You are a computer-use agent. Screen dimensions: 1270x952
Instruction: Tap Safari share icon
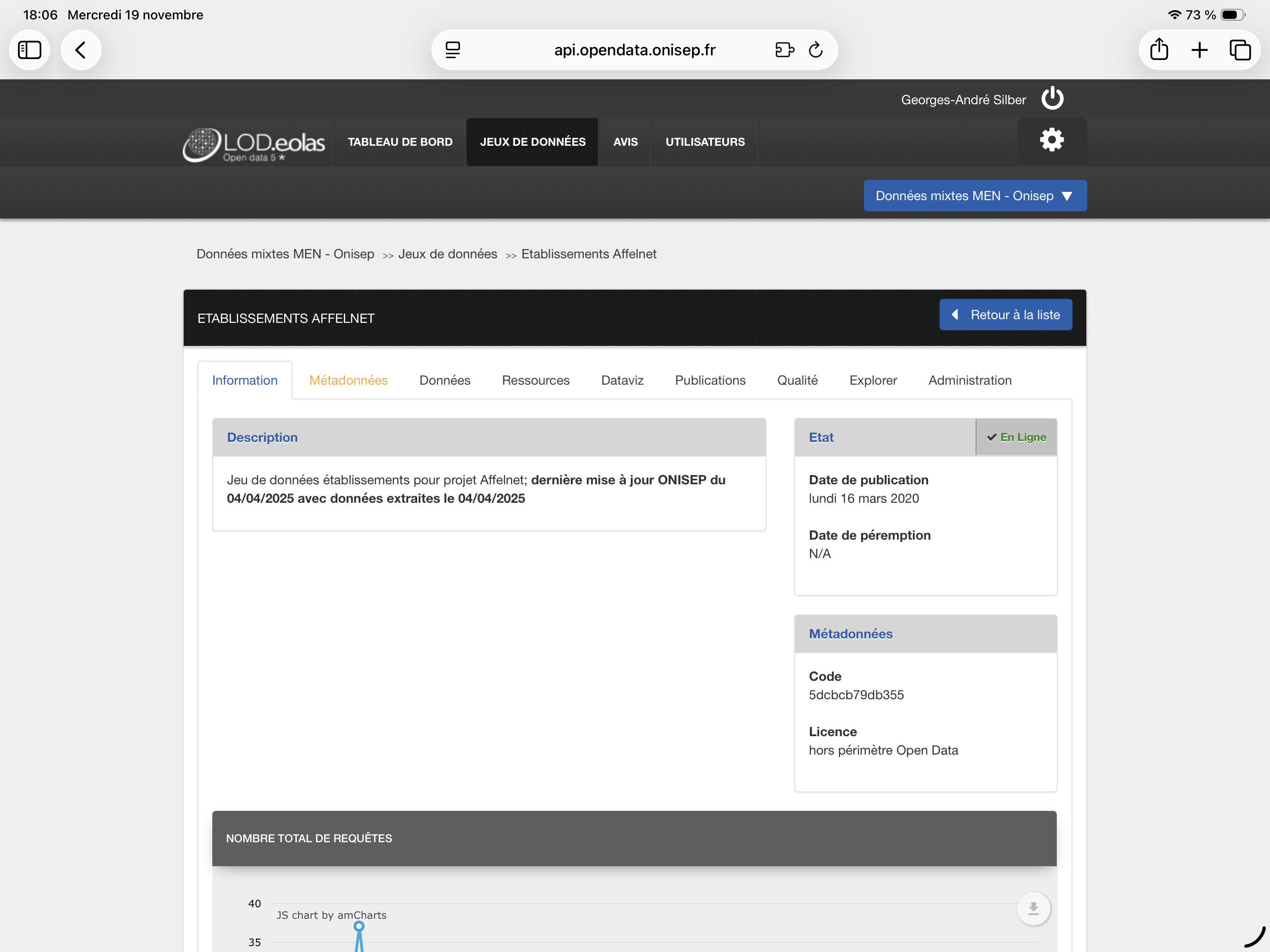1159,50
